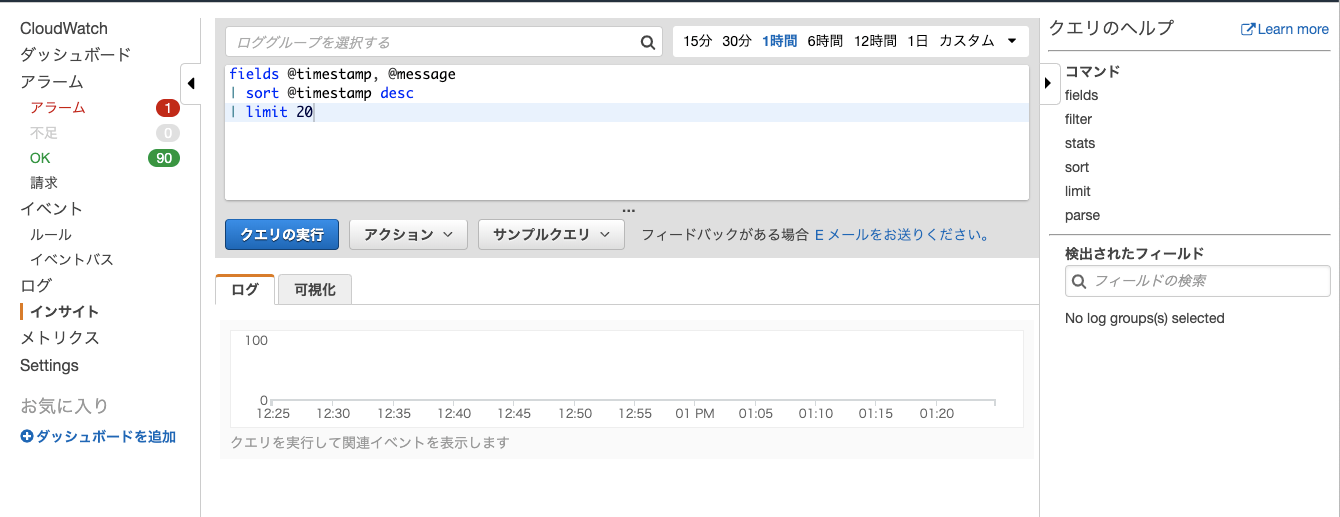The height and width of the screenshot is (517, 1340).
Task: Open the アクション dropdown menu
Action: (408, 234)
